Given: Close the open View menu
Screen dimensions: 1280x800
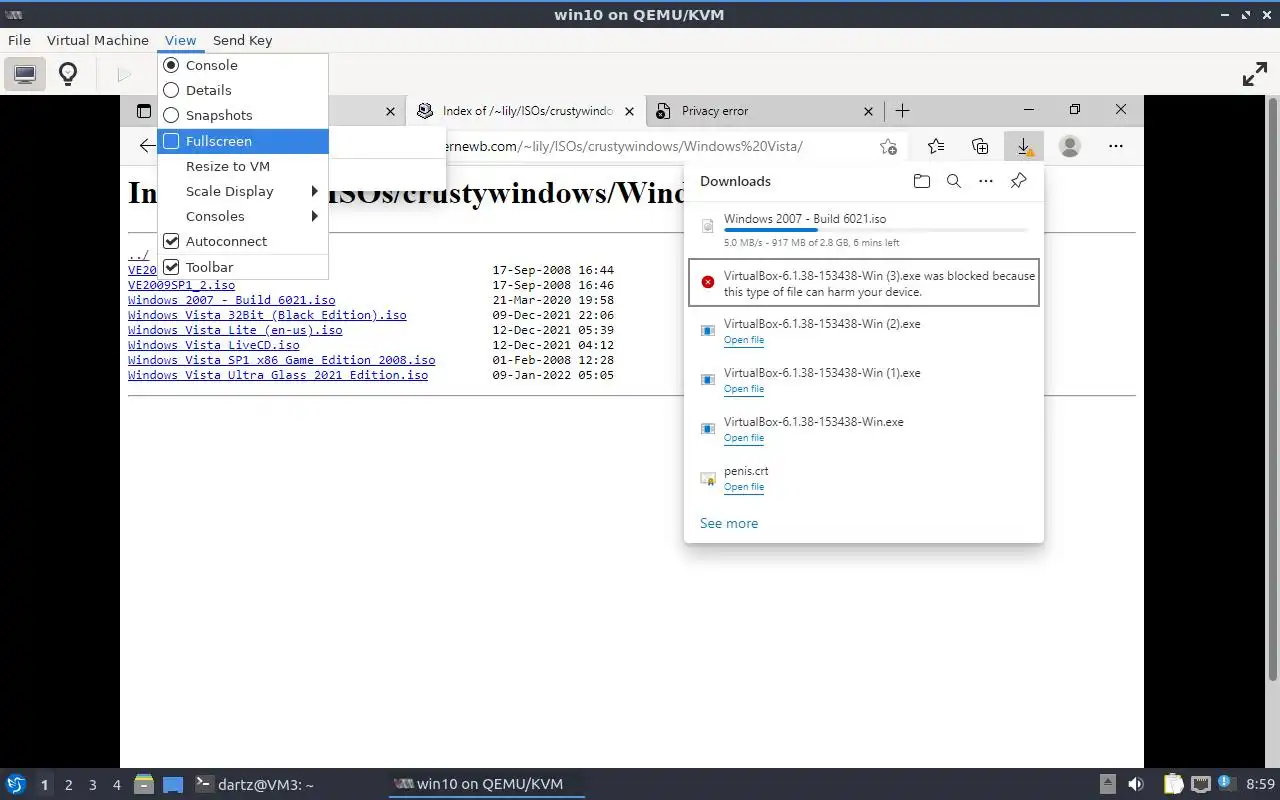Looking at the screenshot, I should pos(180,40).
